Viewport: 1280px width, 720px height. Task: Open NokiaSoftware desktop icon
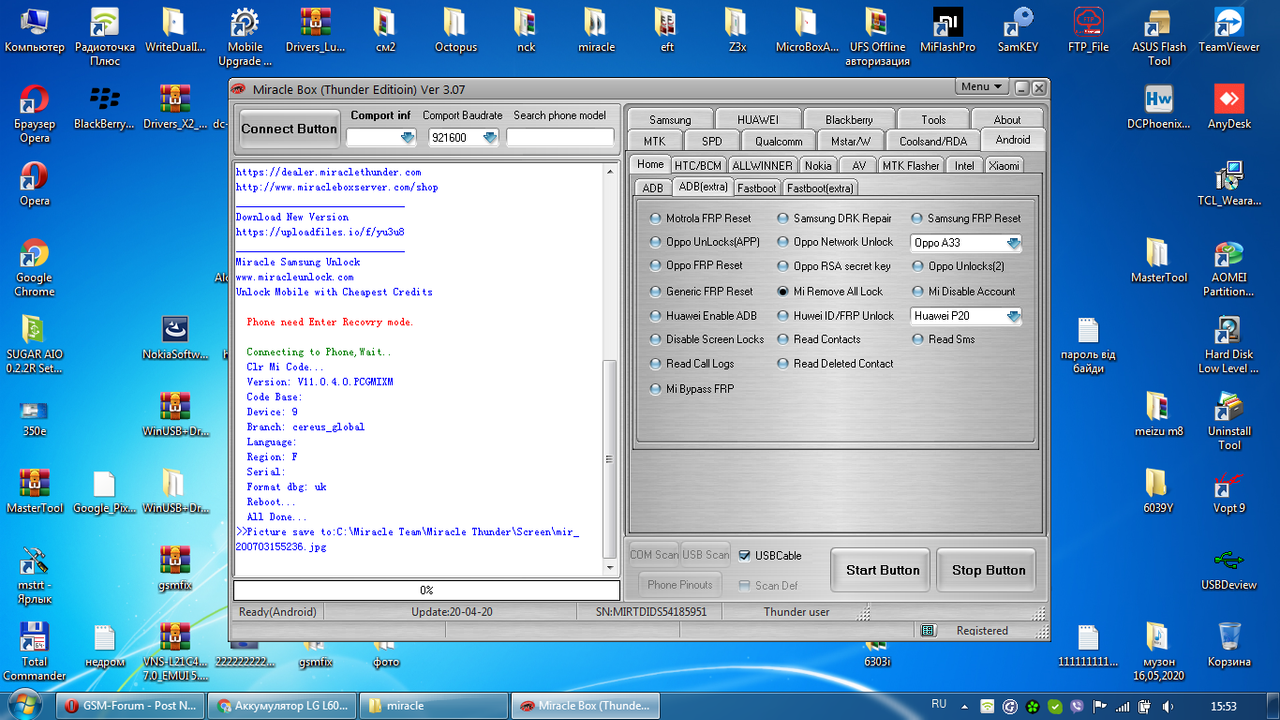(x=175, y=337)
